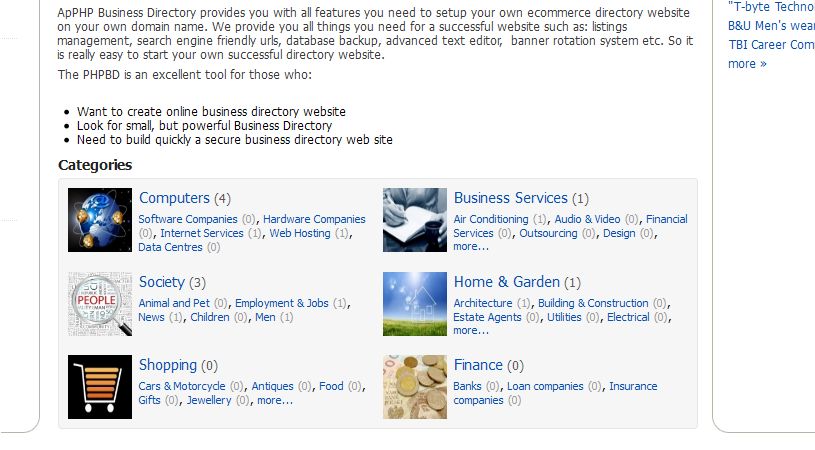
Task: Expand 'more...' under Business Services
Action: 471,246
